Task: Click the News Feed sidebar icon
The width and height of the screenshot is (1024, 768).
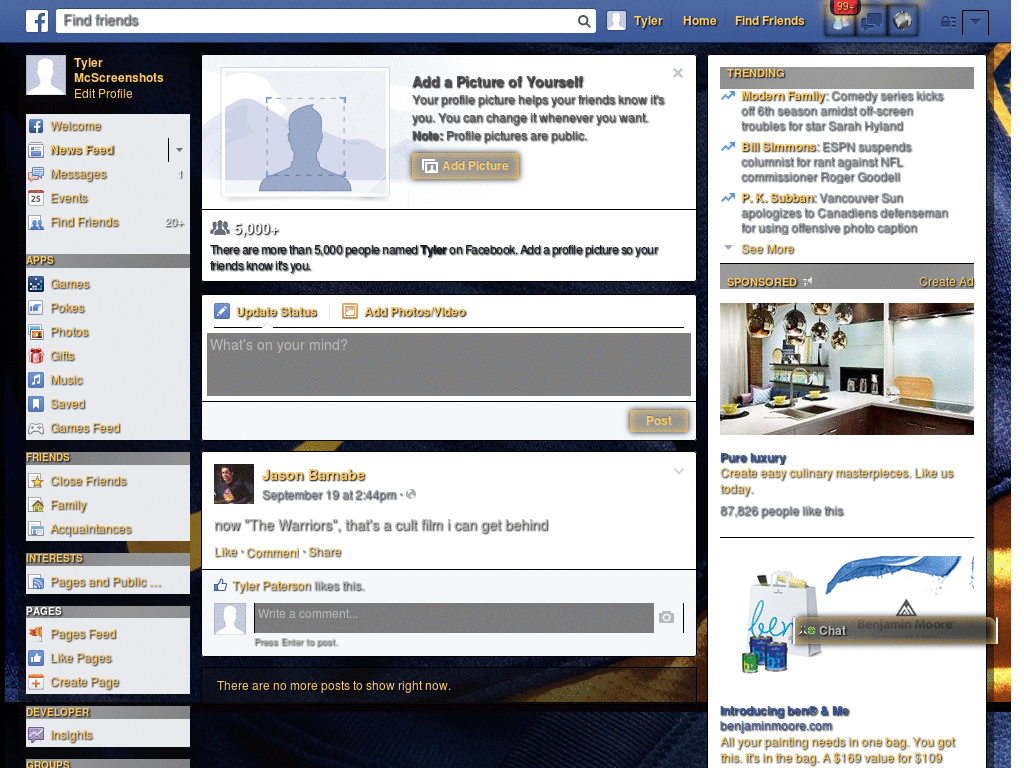Action: click(x=36, y=150)
